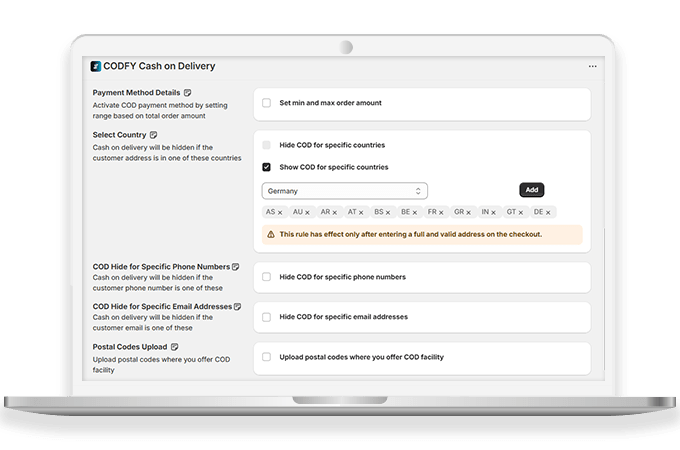The width and height of the screenshot is (680, 450).
Task: Click the note icon beside Payment Method Details
Action: point(187,93)
